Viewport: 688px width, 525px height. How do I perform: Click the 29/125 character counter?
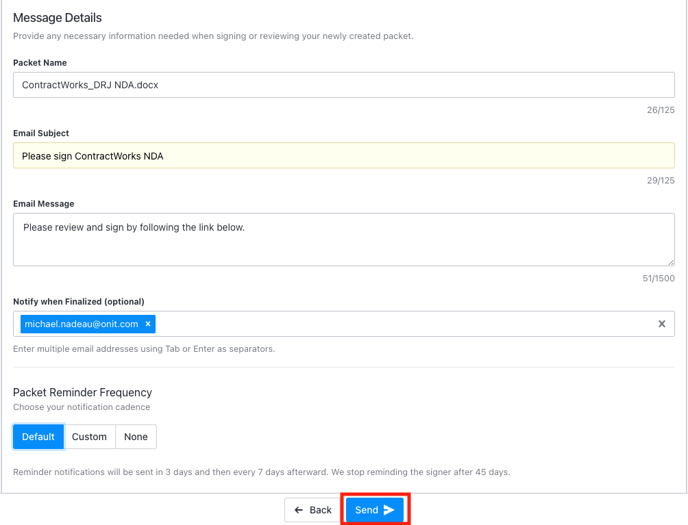[660, 181]
